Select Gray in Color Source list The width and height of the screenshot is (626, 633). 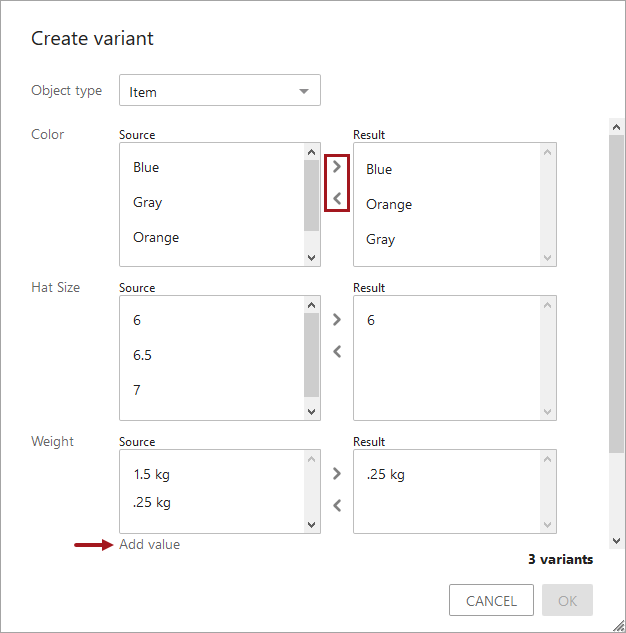(147, 202)
